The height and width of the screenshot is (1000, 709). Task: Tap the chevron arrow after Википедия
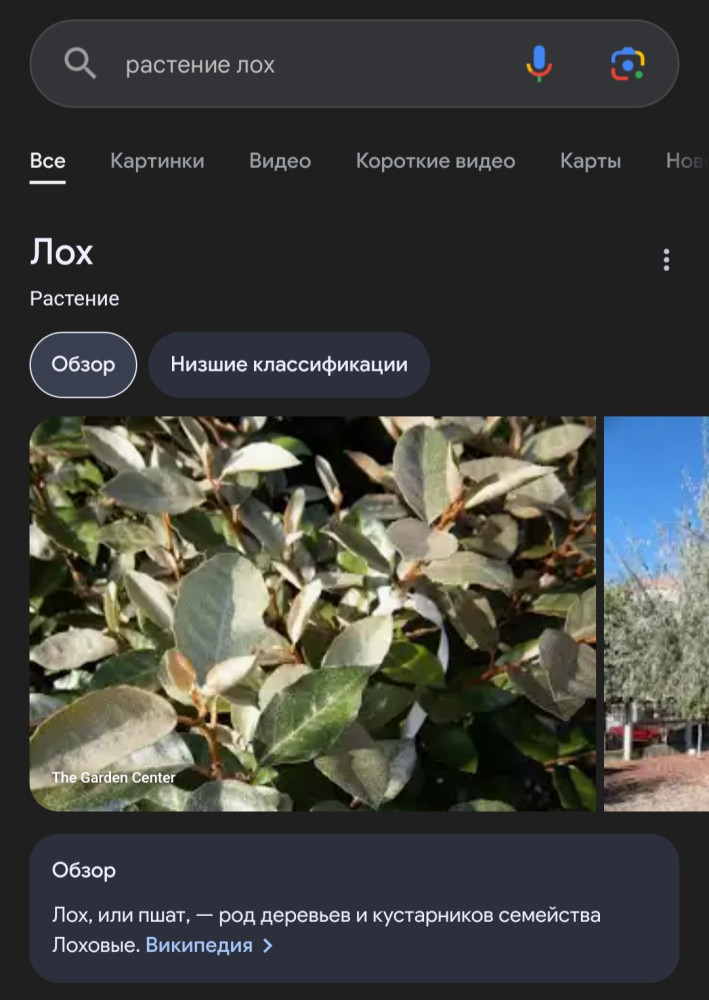click(x=268, y=945)
